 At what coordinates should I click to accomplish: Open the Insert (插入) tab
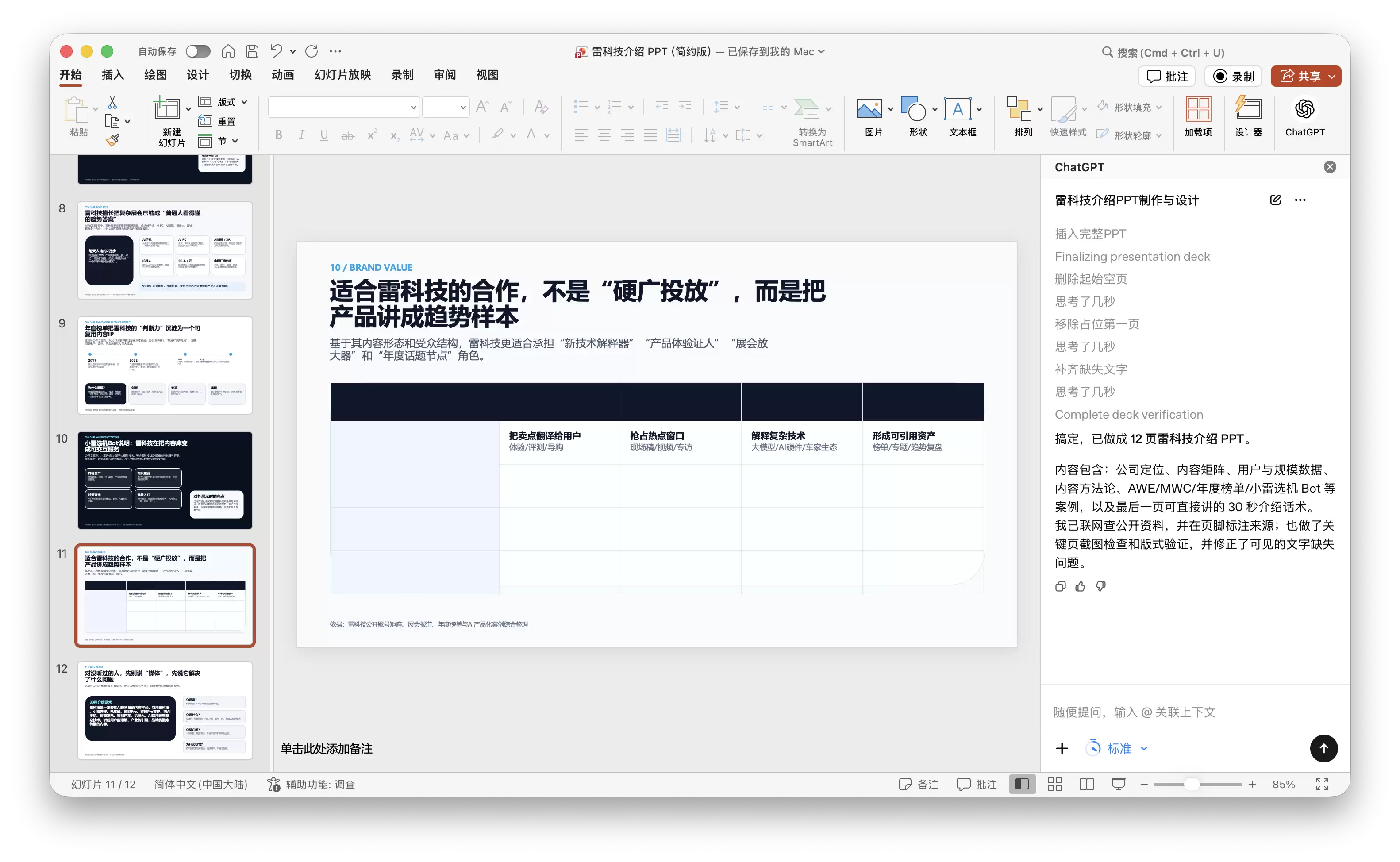pos(112,75)
